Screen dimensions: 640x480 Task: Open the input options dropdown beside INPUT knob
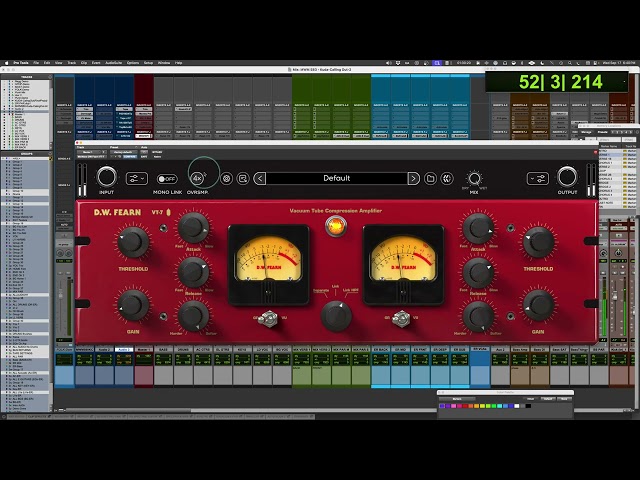[x=136, y=178]
